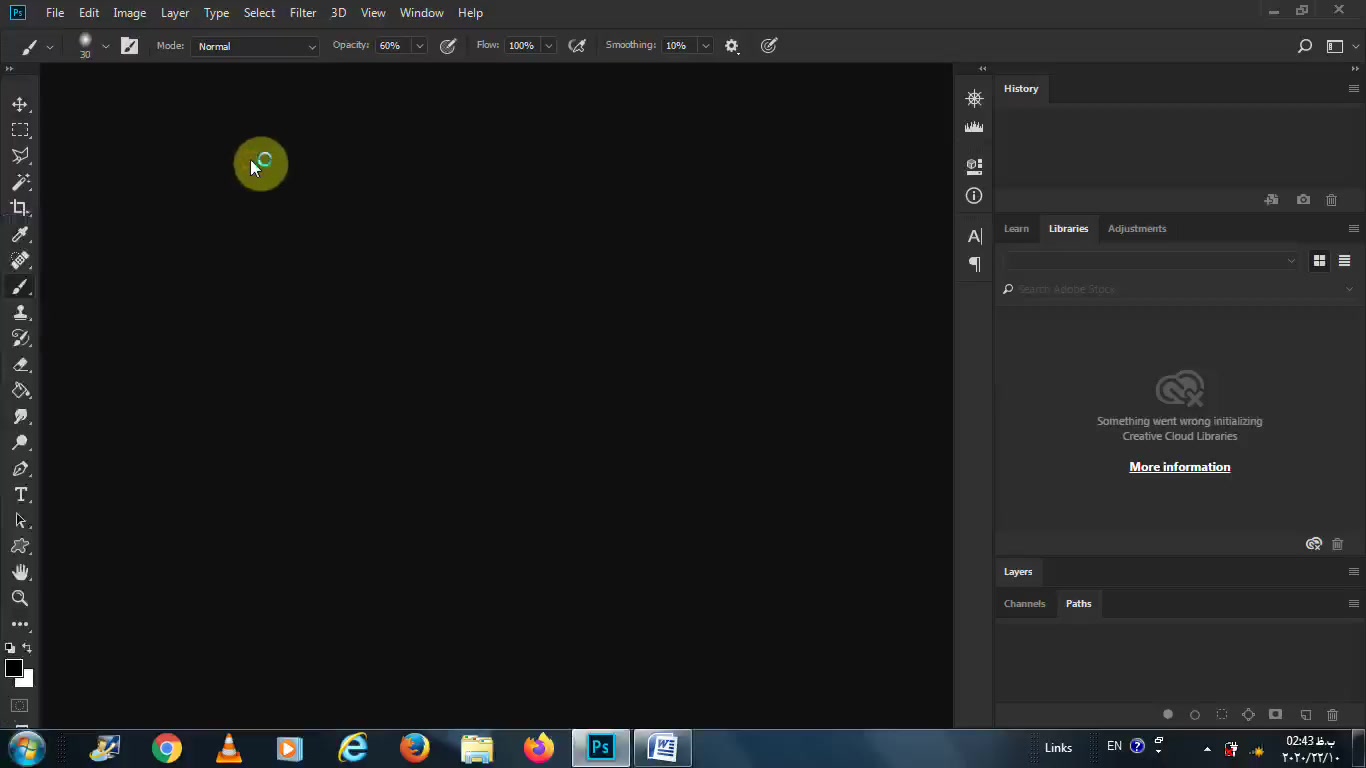The width and height of the screenshot is (1366, 768).
Task: Select the Horizontal Type tool
Action: pos(20,495)
